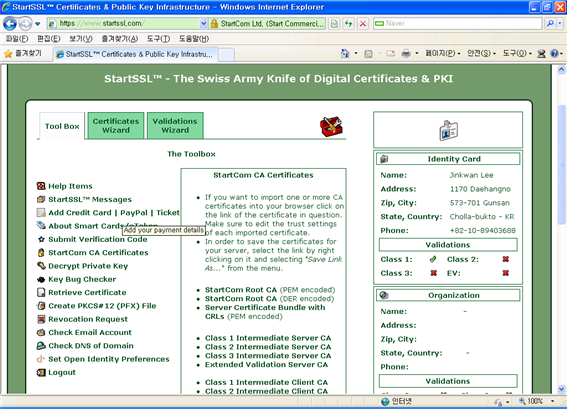Open the 도움말(H) menu

pyautogui.click(x=194, y=39)
